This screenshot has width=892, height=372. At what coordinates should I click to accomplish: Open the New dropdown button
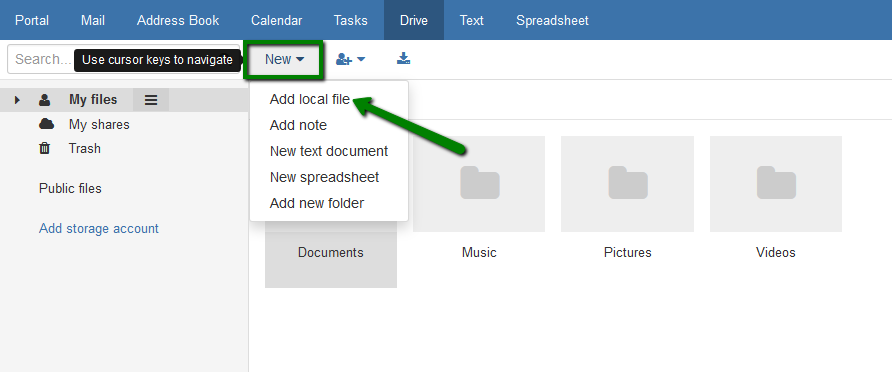coord(284,59)
